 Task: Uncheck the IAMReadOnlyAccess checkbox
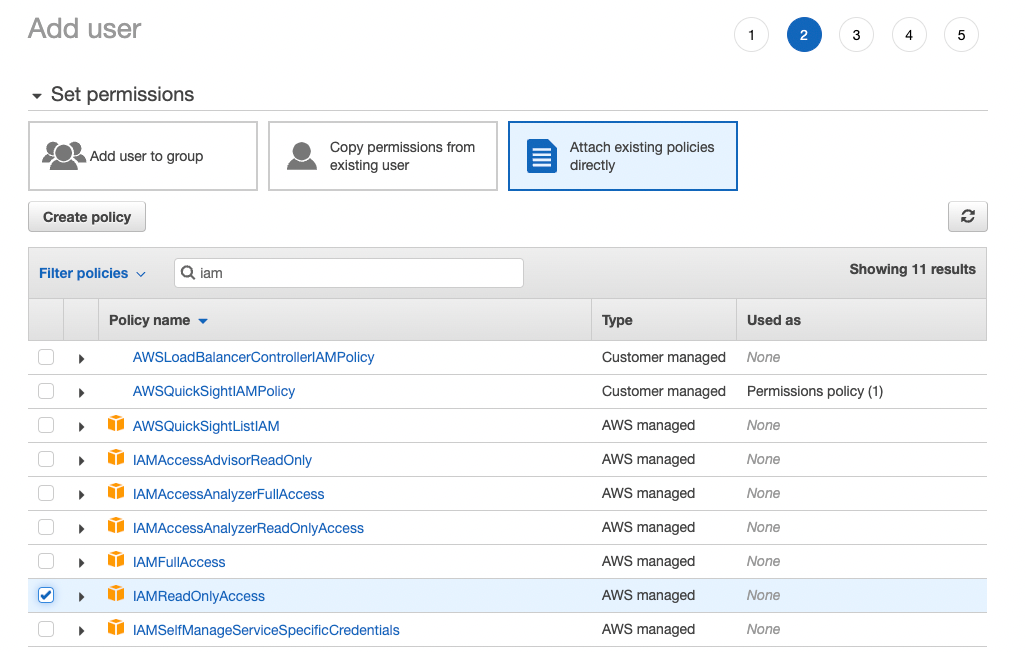(x=46, y=595)
